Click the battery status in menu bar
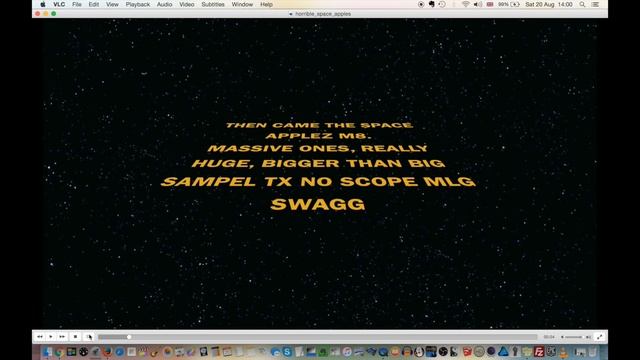640x360 pixels. (509, 4)
